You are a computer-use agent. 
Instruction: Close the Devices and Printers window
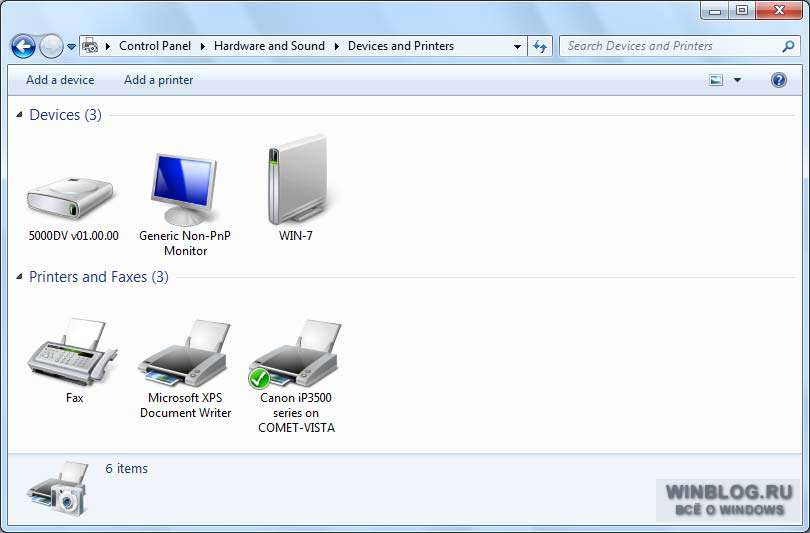tap(780, 10)
